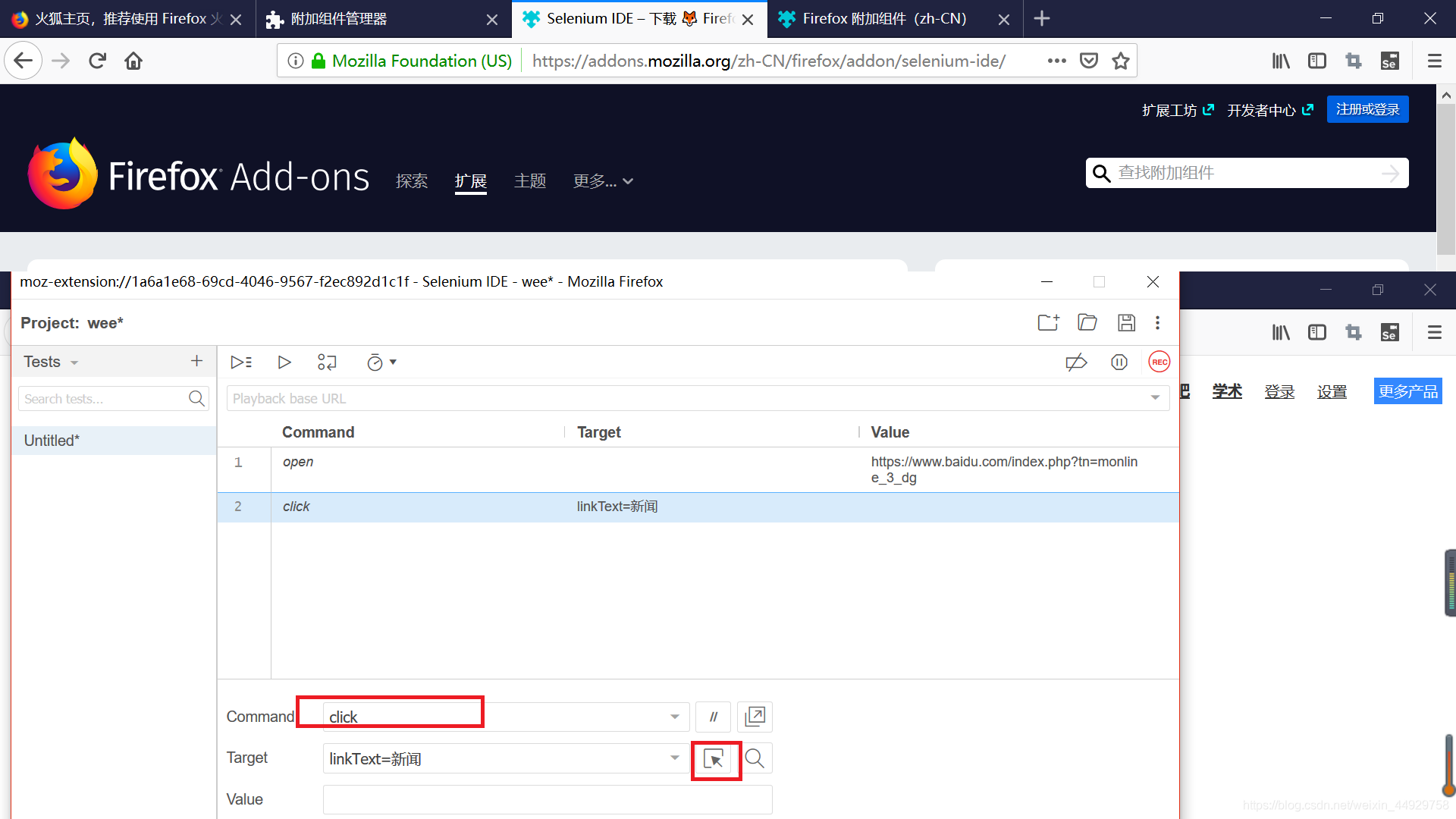The image size is (1456, 819).
Task: Select the Untitled* test
Action: (x=114, y=441)
